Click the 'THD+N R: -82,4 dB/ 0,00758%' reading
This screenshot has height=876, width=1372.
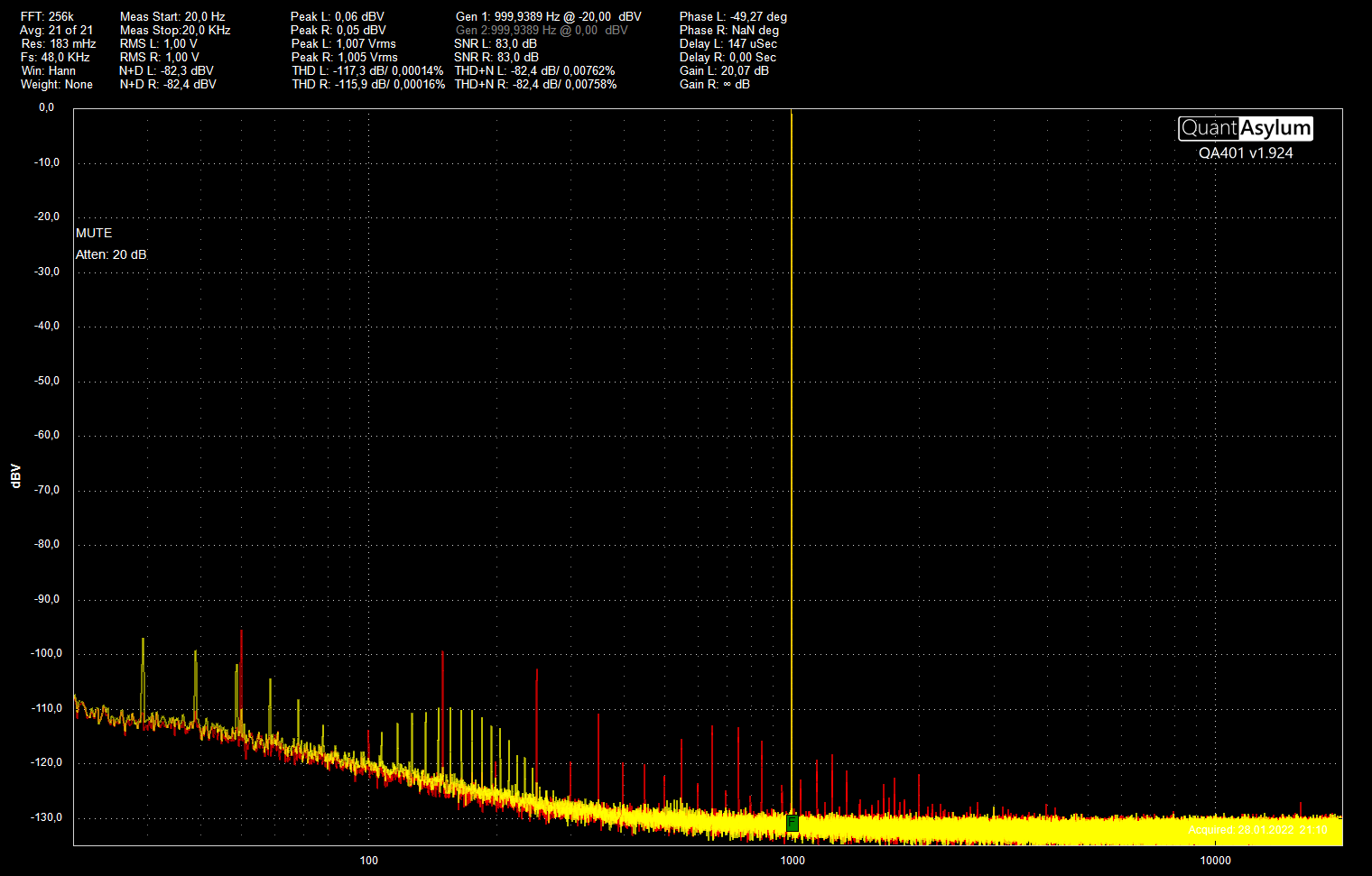pos(535,85)
